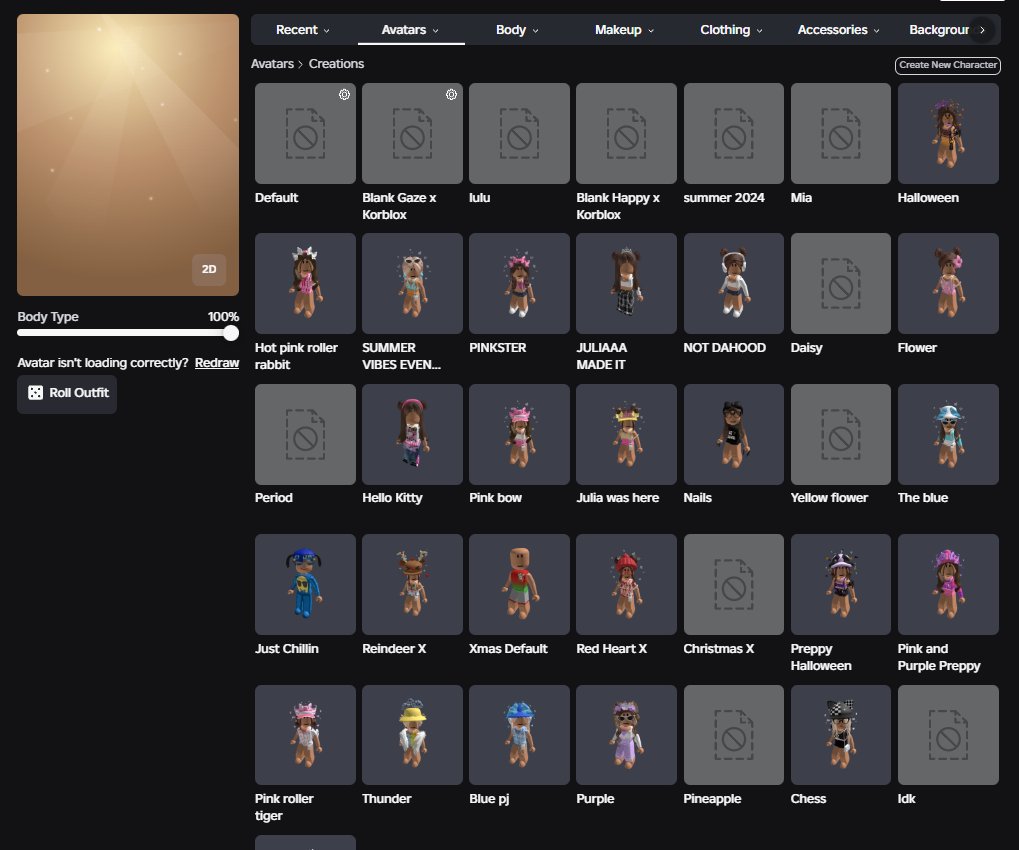The image size is (1019, 850).
Task: Expand the Clothing dropdown tab
Action: (731, 30)
